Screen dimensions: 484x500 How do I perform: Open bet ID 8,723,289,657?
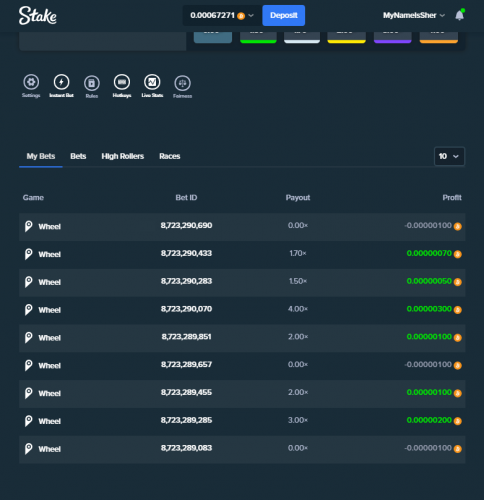point(186,365)
